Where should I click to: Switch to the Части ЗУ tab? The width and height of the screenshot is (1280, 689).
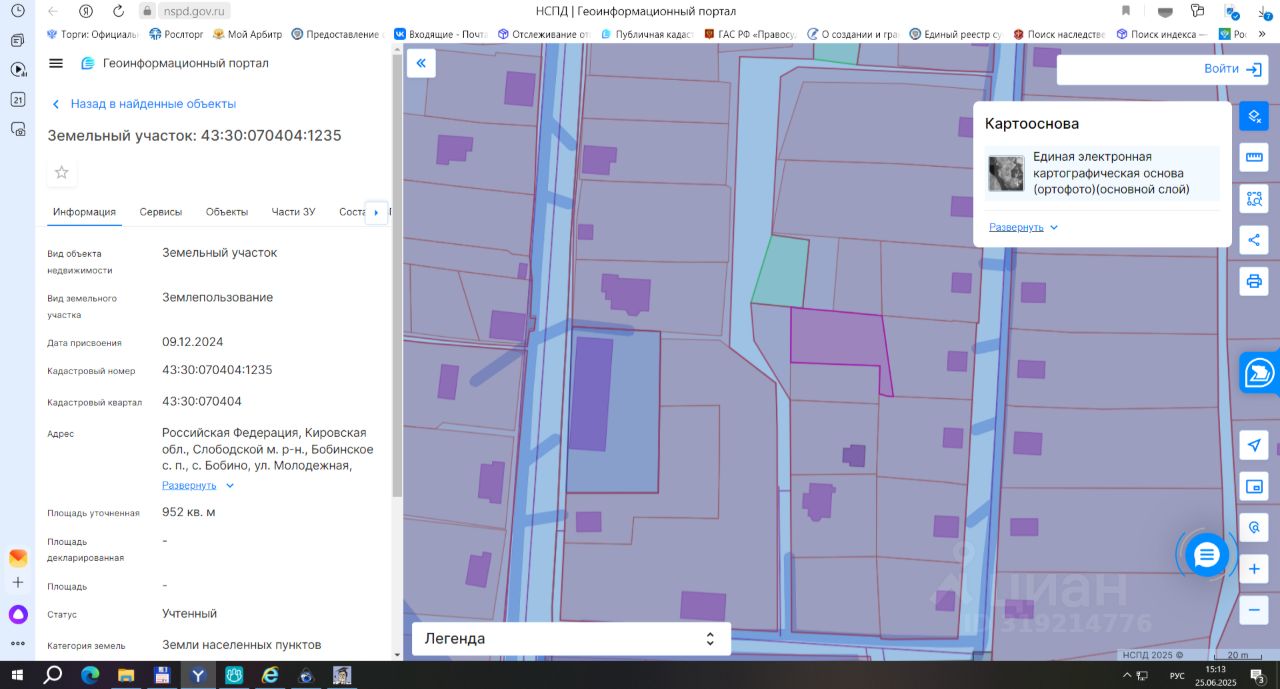[x=293, y=212]
